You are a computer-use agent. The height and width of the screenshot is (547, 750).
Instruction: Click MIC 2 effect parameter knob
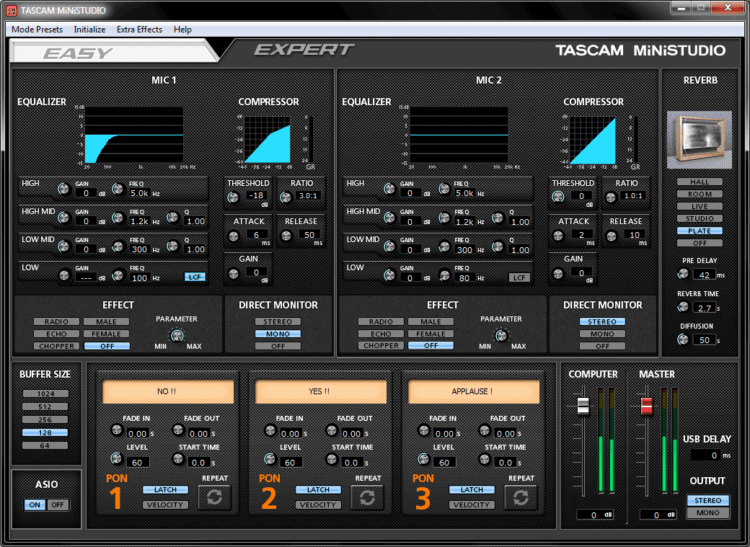click(x=501, y=335)
